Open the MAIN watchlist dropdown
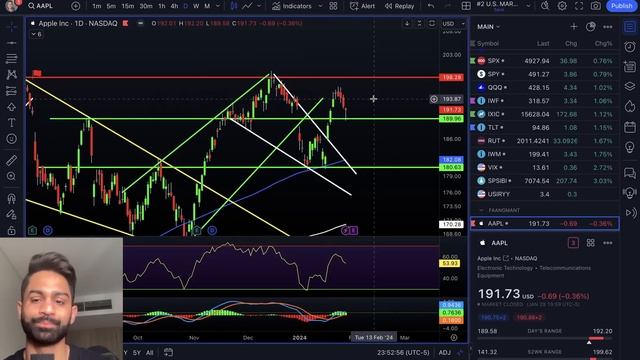 tap(488, 27)
